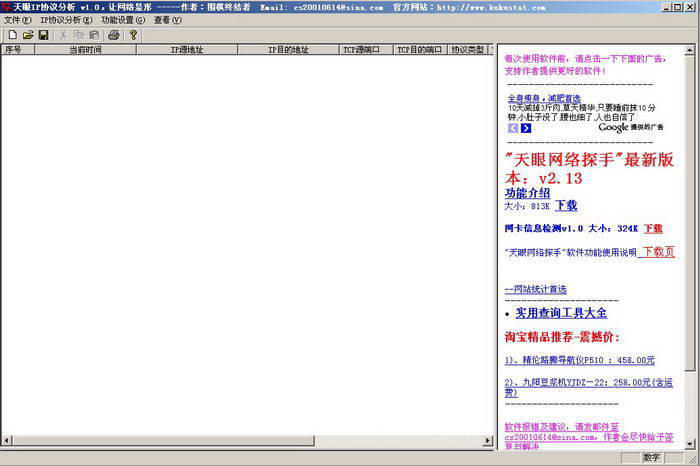Open the 查看(V) menu

(x=168, y=20)
